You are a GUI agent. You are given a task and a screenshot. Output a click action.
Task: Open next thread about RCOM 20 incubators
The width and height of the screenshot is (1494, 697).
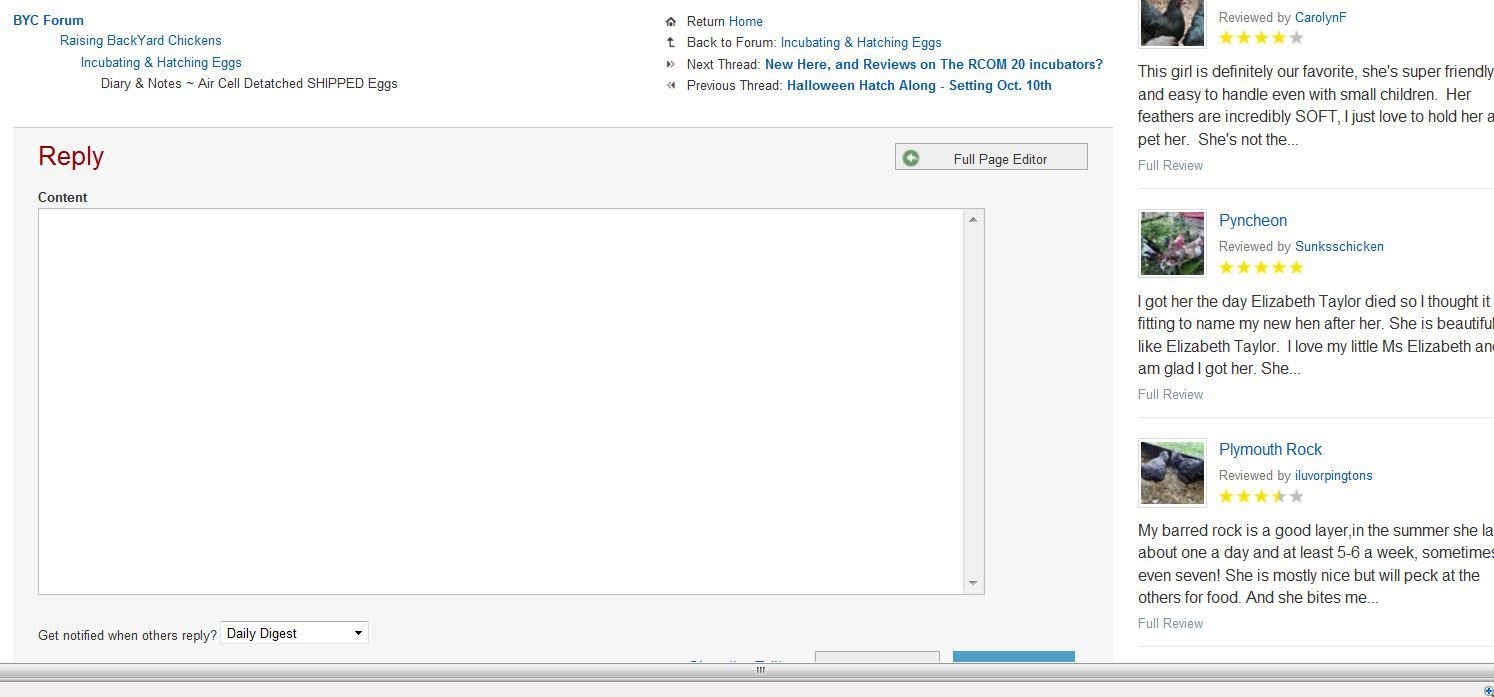click(x=933, y=64)
